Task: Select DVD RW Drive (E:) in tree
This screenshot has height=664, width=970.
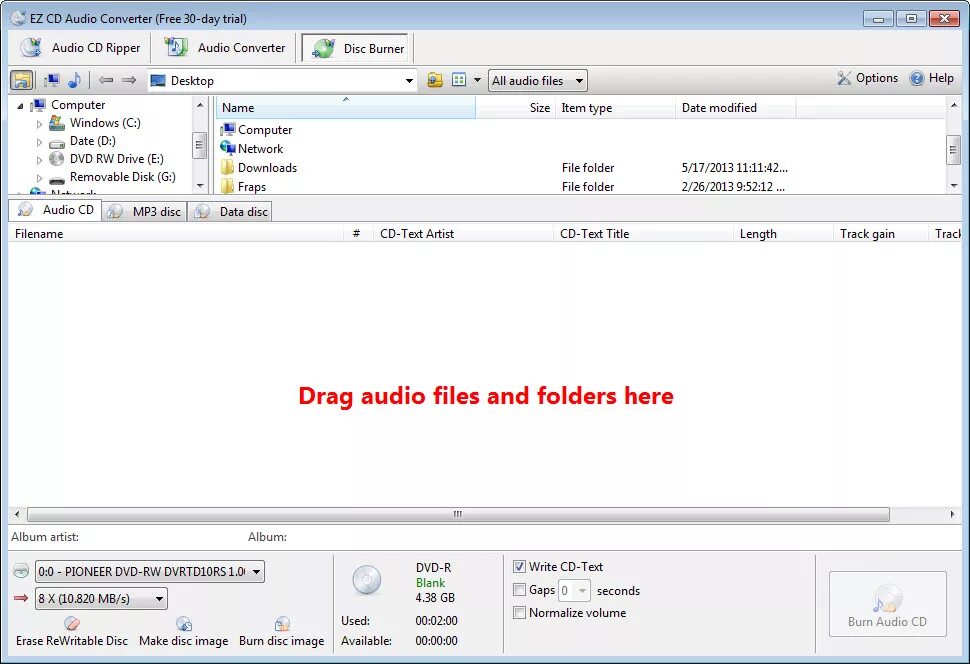Action: pyautogui.click(x=117, y=158)
